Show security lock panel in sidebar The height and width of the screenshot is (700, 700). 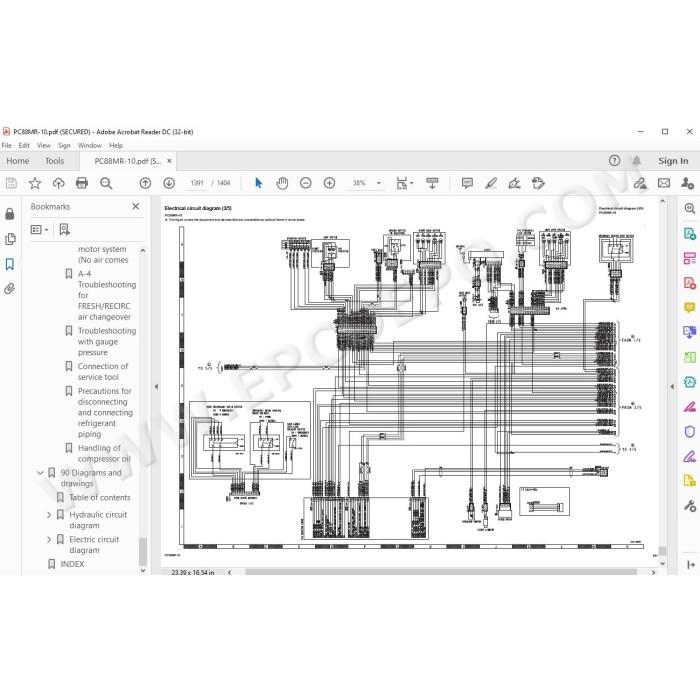(10, 214)
